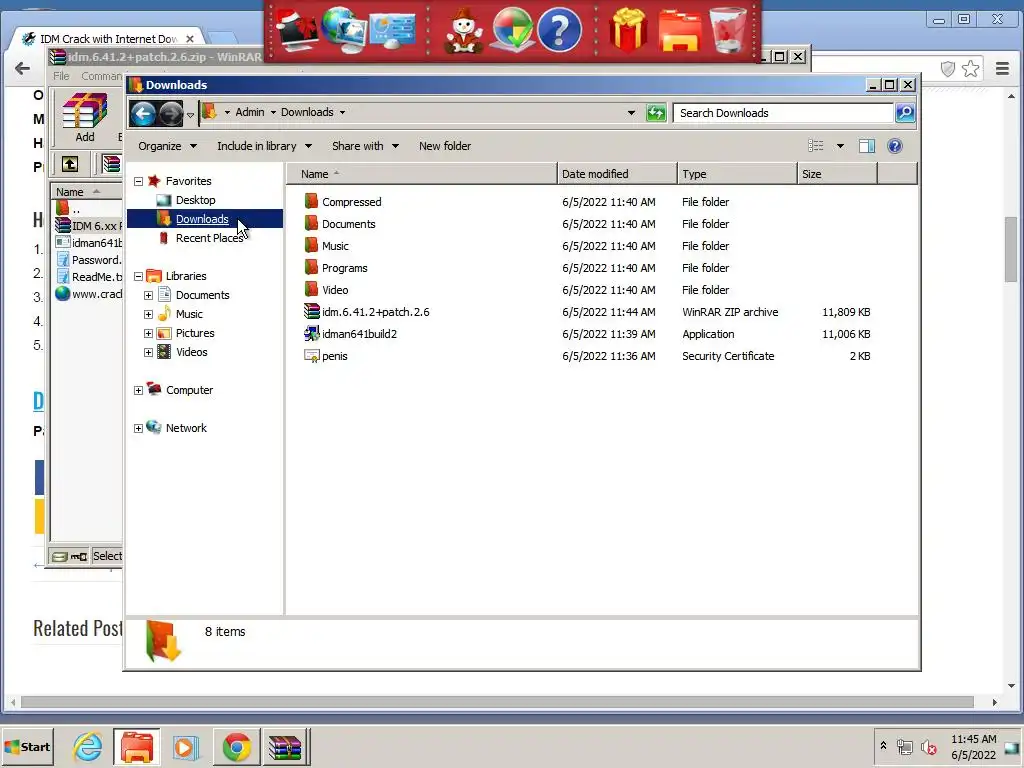The image size is (1024, 768).
Task: Click the Santa hat computer dock icon
Action: [297, 29]
